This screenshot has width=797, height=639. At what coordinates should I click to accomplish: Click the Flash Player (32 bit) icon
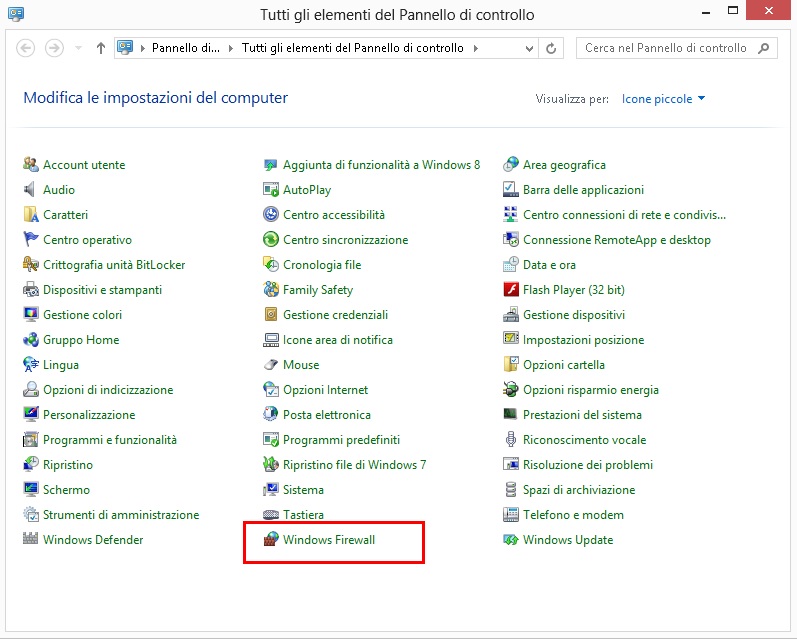511,290
